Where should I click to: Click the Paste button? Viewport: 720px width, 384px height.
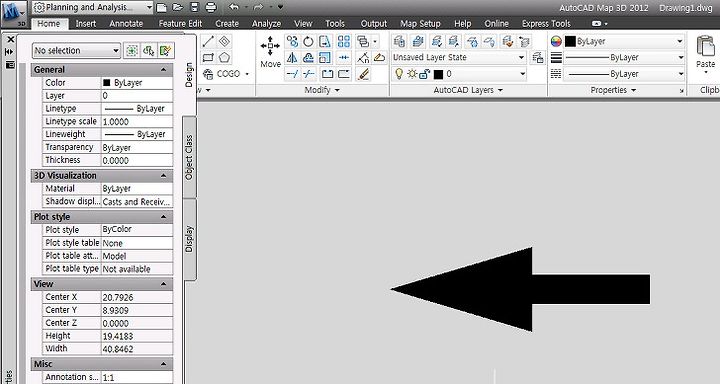[705, 54]
